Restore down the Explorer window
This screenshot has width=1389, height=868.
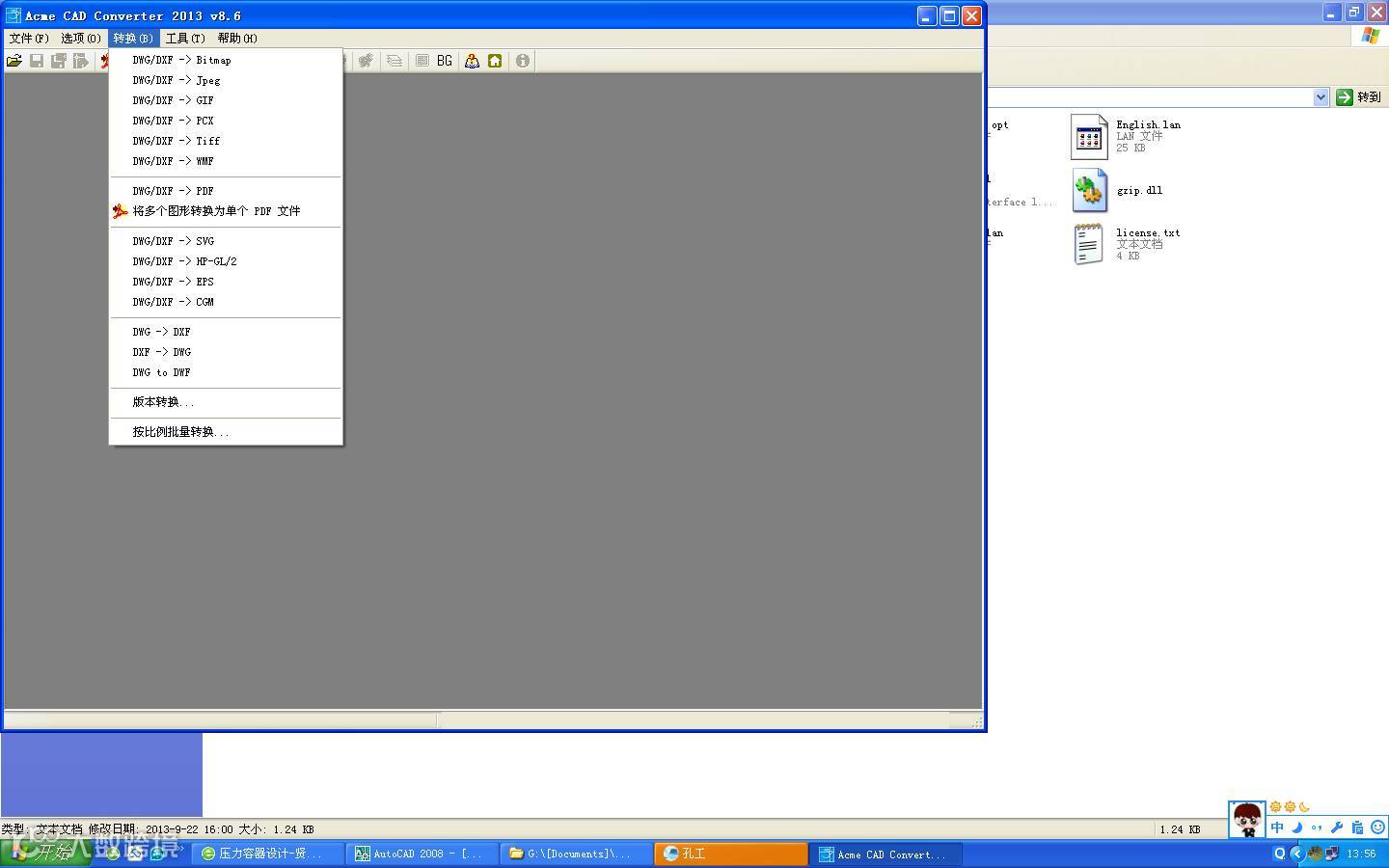click(x=1354, y=13)
